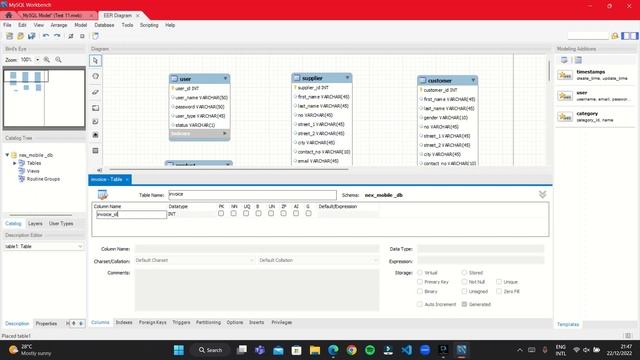This screenshot has width=640, height=360.
Task: Switch to the Indexes tab
Action: coord(124,322)
